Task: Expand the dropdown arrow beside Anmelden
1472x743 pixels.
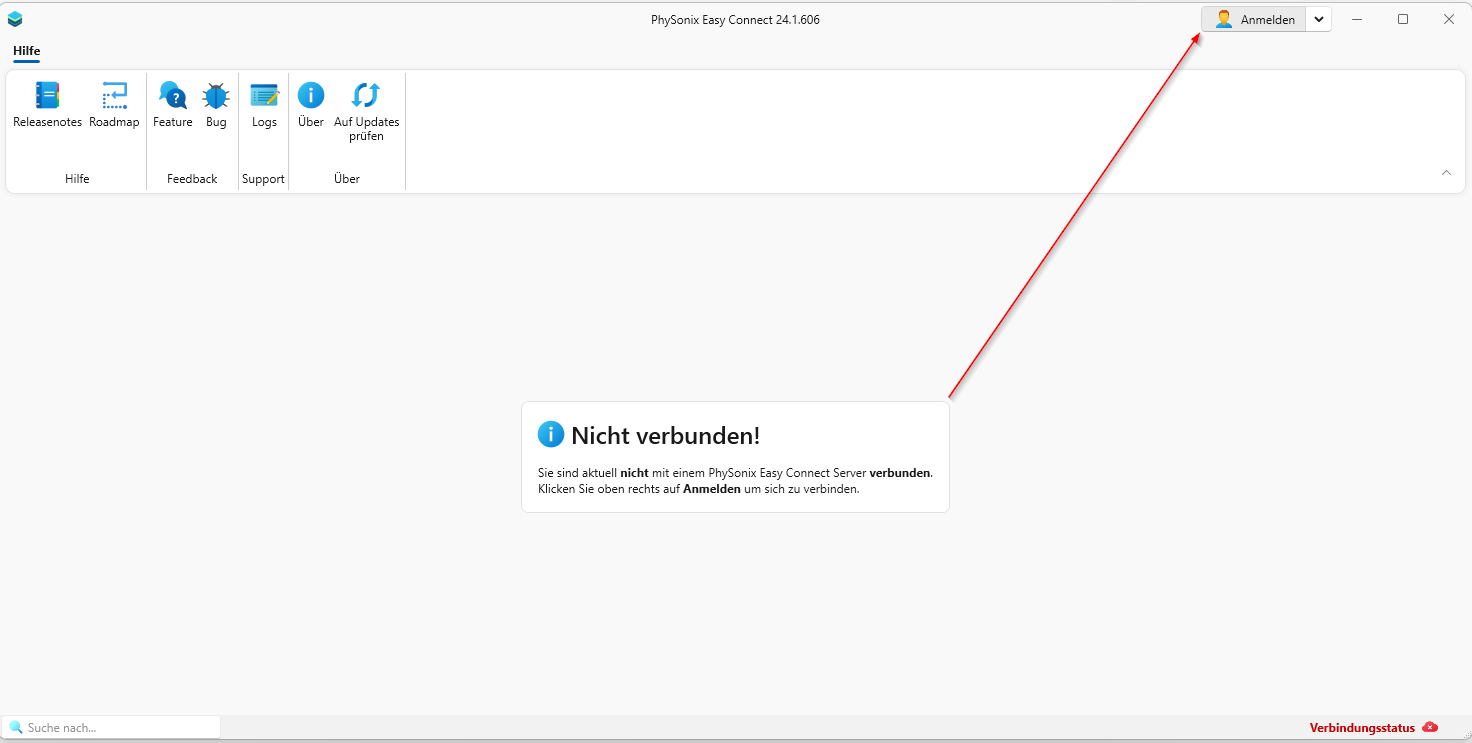Action: coord(1319,19)
